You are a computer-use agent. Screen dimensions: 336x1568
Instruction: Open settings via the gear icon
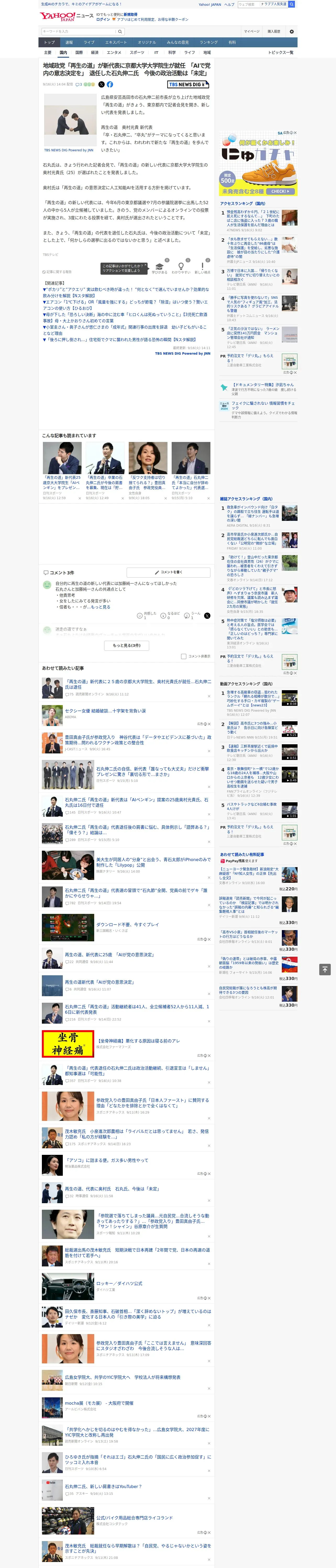click(x=292, y=32)
